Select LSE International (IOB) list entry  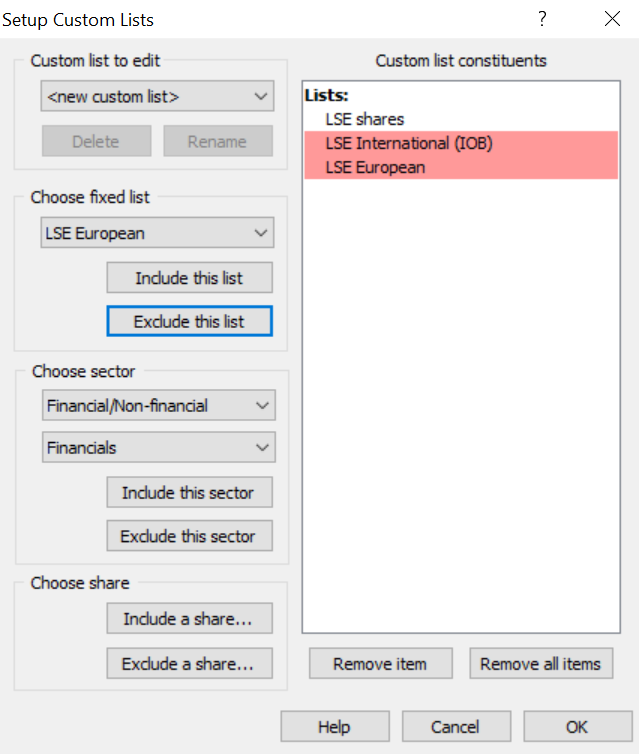pos(461,143)
